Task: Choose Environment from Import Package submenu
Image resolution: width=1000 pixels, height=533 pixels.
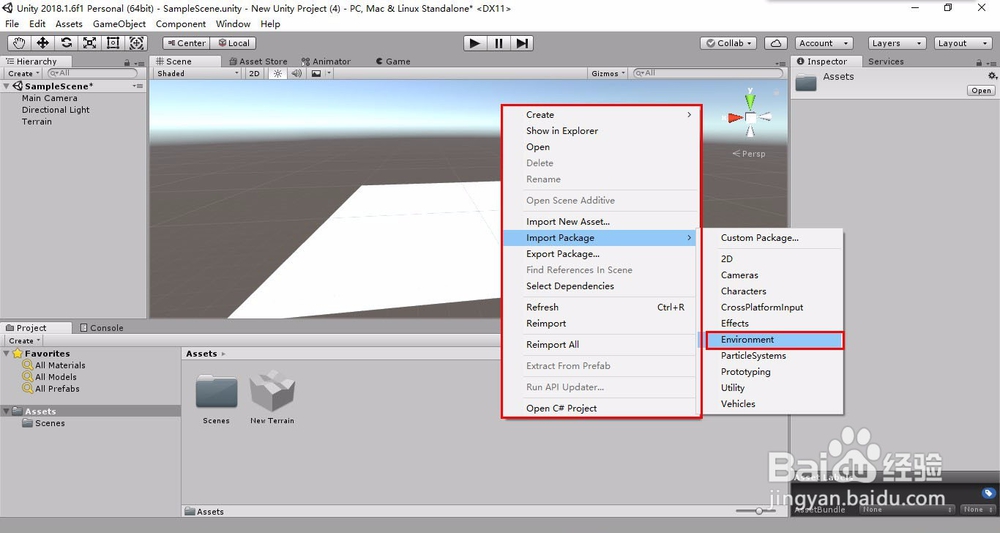Action: tap(774, 340)
